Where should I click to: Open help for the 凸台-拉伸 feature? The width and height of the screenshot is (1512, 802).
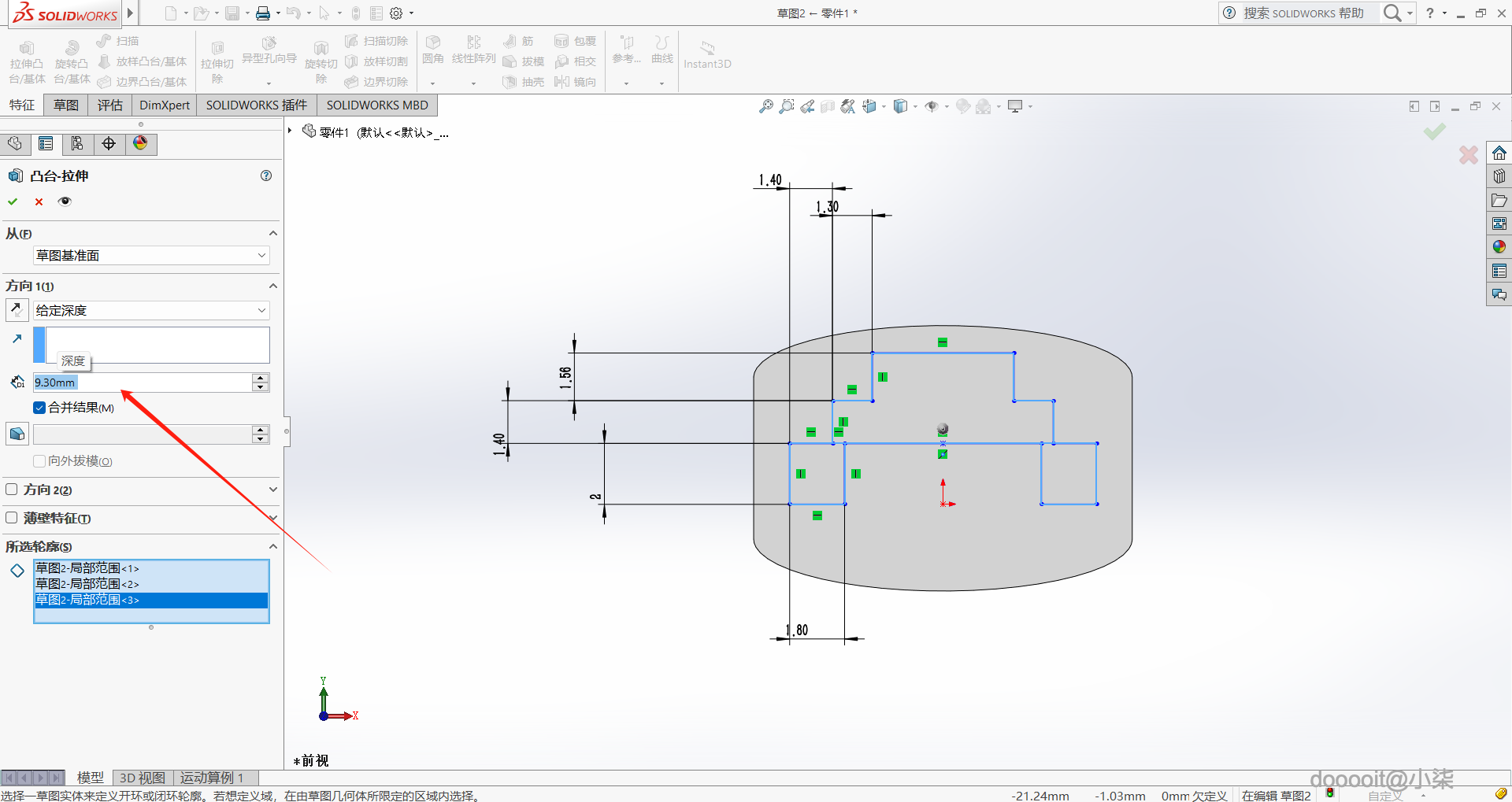pos(266,176)
